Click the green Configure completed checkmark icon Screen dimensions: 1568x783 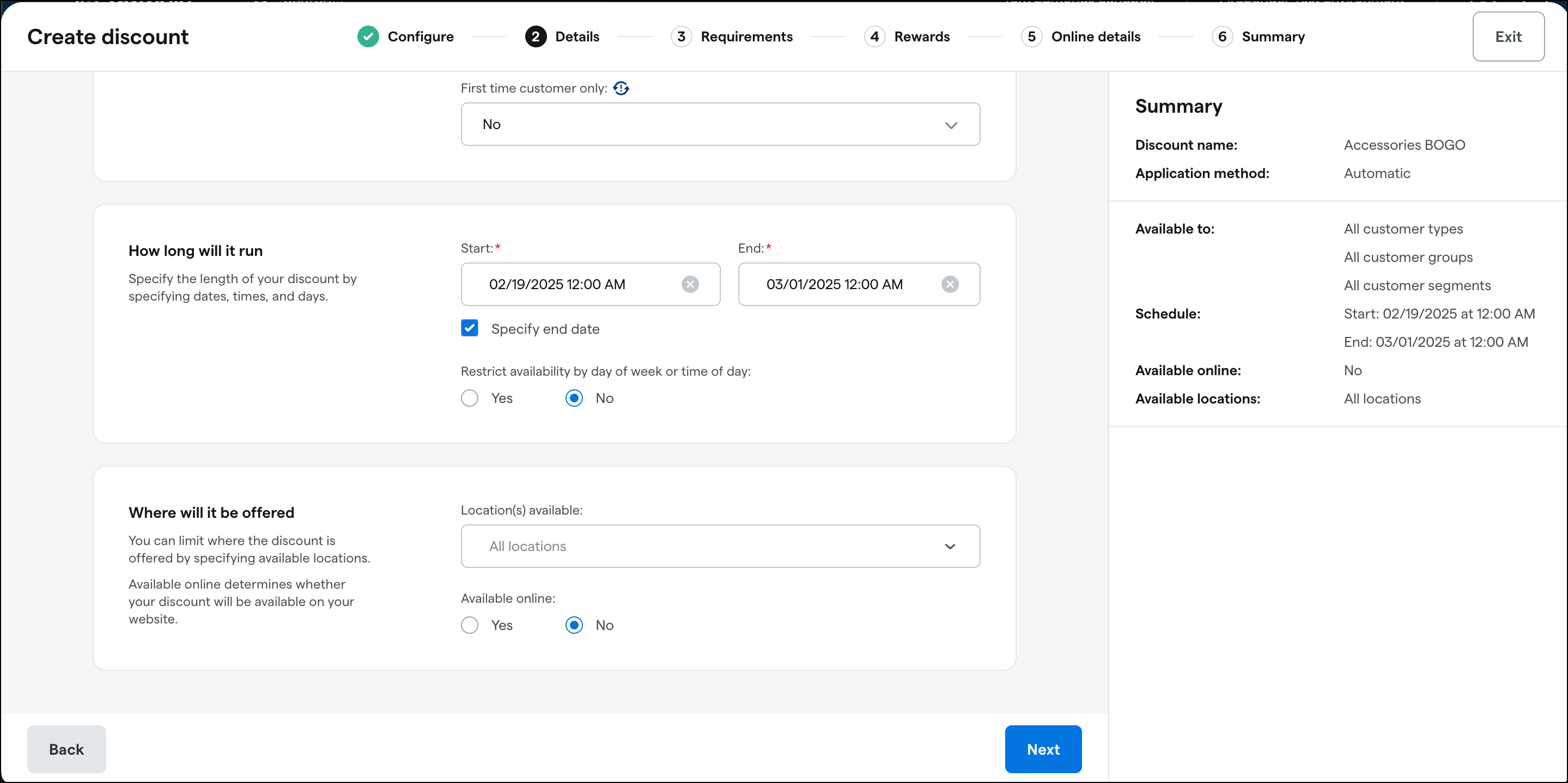pos(368,36)
